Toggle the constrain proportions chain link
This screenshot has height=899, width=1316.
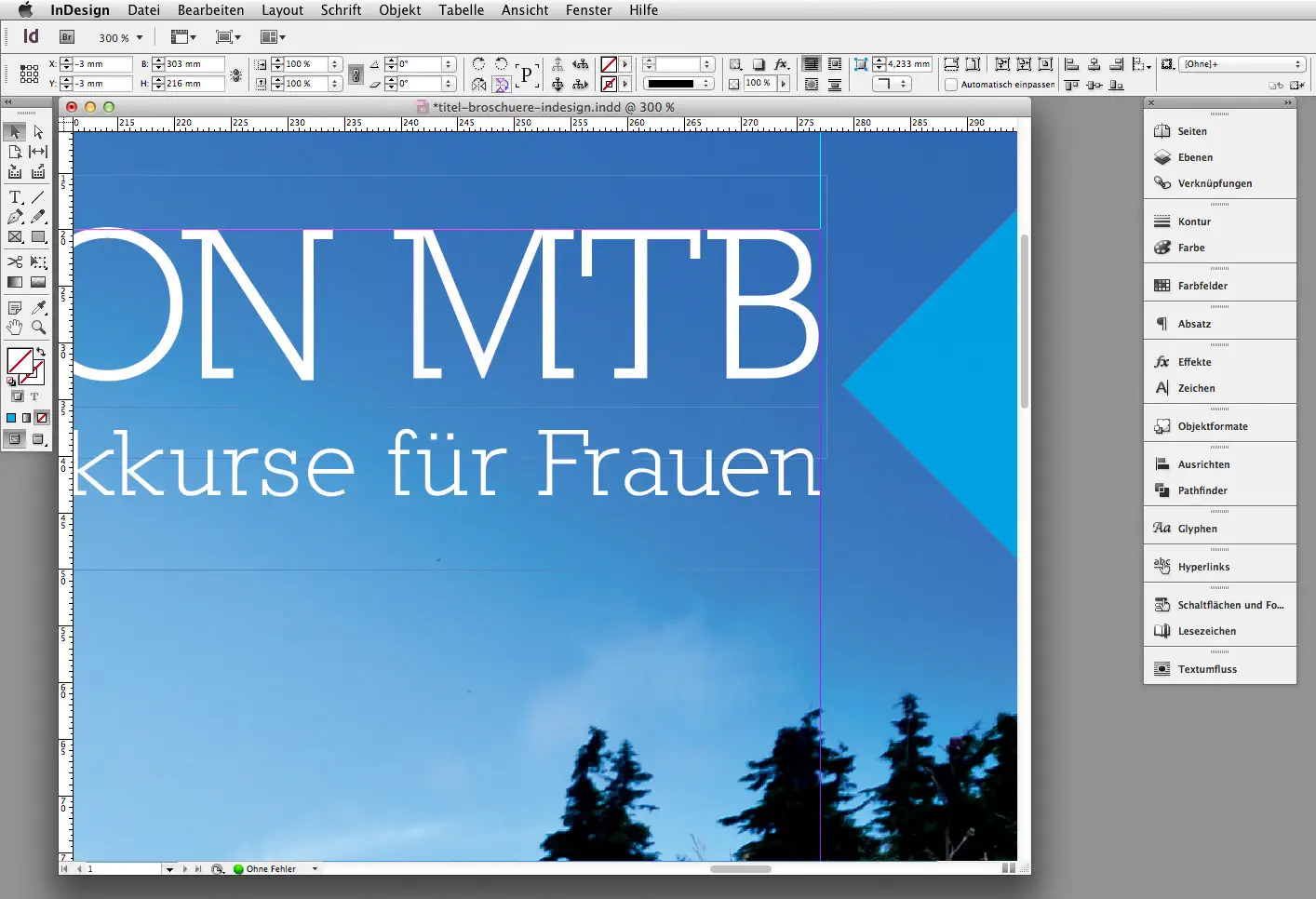[x=356, y=74]
